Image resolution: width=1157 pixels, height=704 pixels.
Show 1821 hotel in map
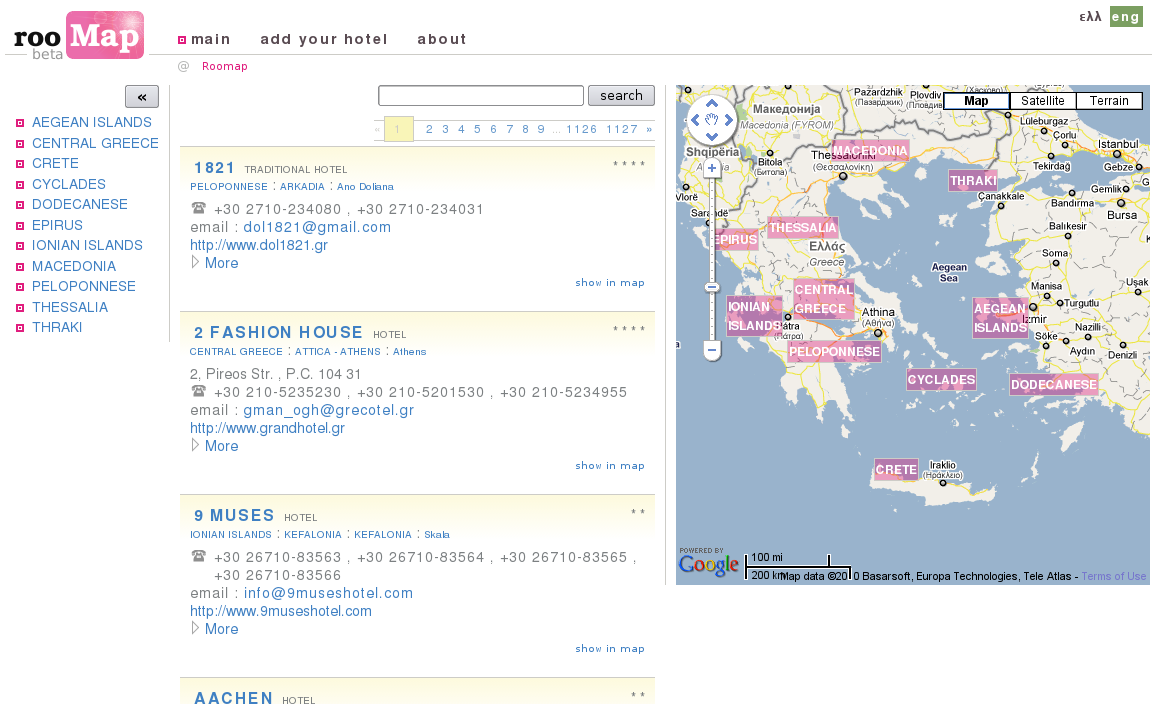click(610, 283)
